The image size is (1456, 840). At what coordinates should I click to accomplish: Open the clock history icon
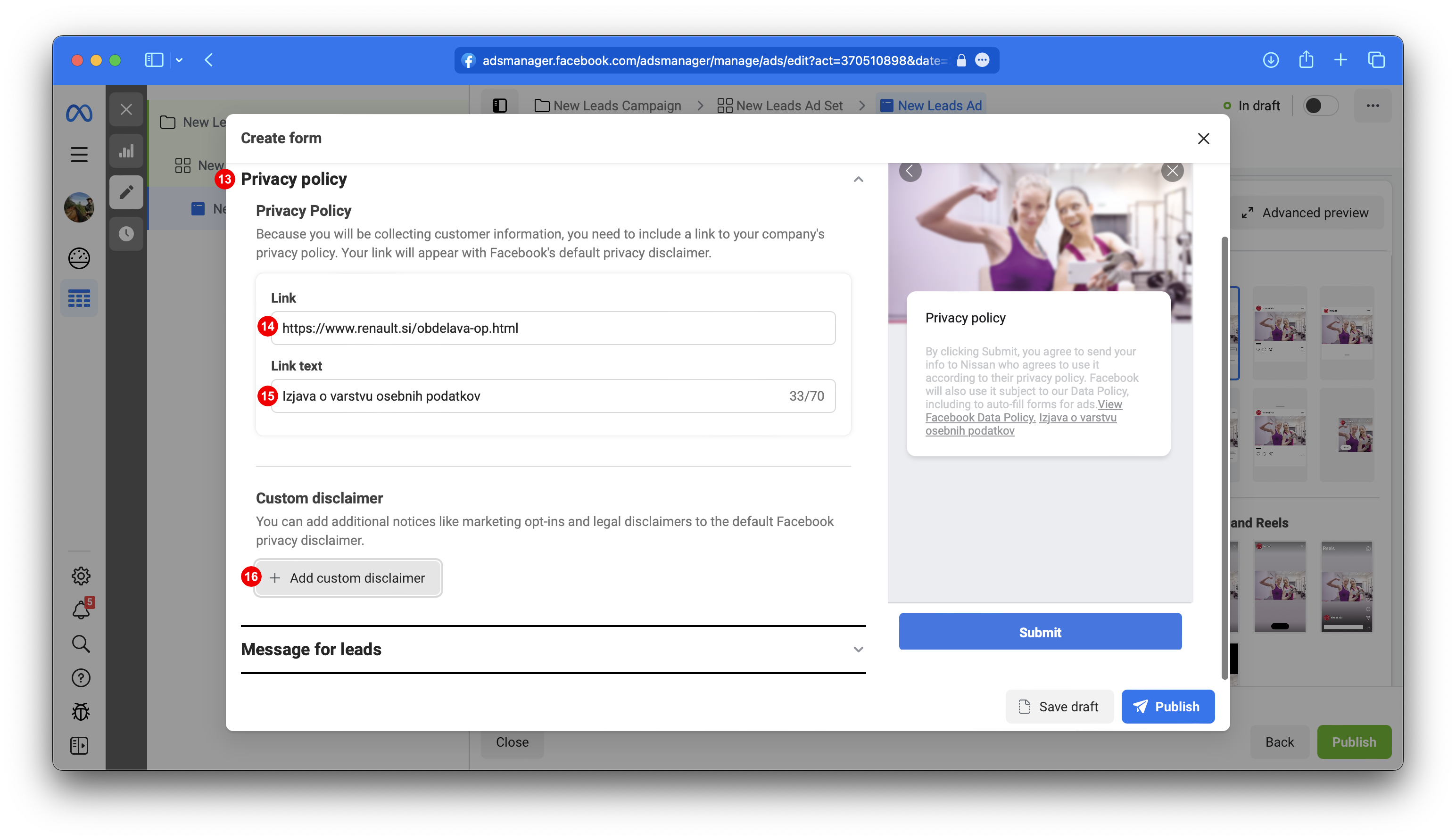[x=126, y=234]
